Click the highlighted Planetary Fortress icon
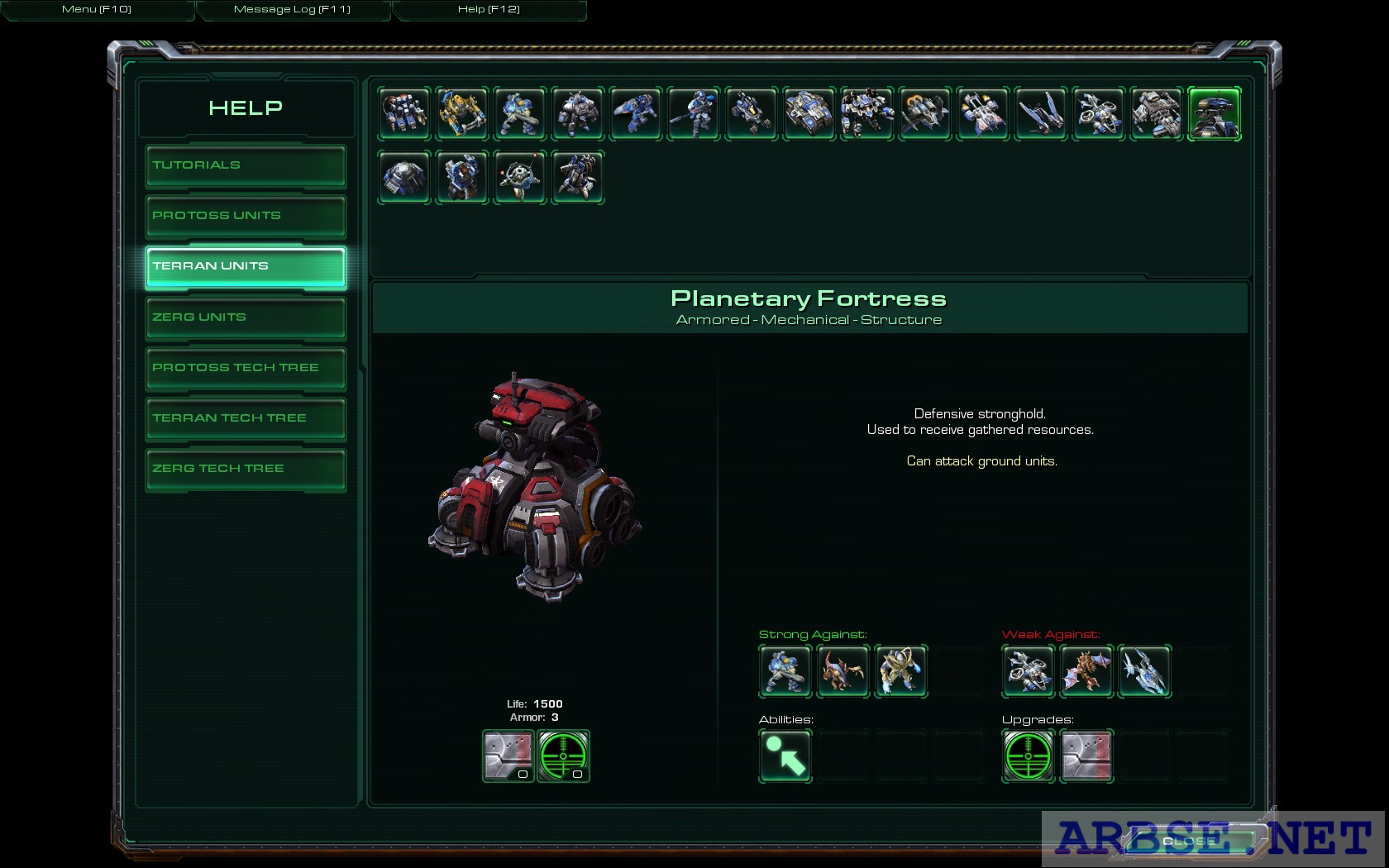Viewport: 1389px width, 868px height. click(x=1215, y=113)
